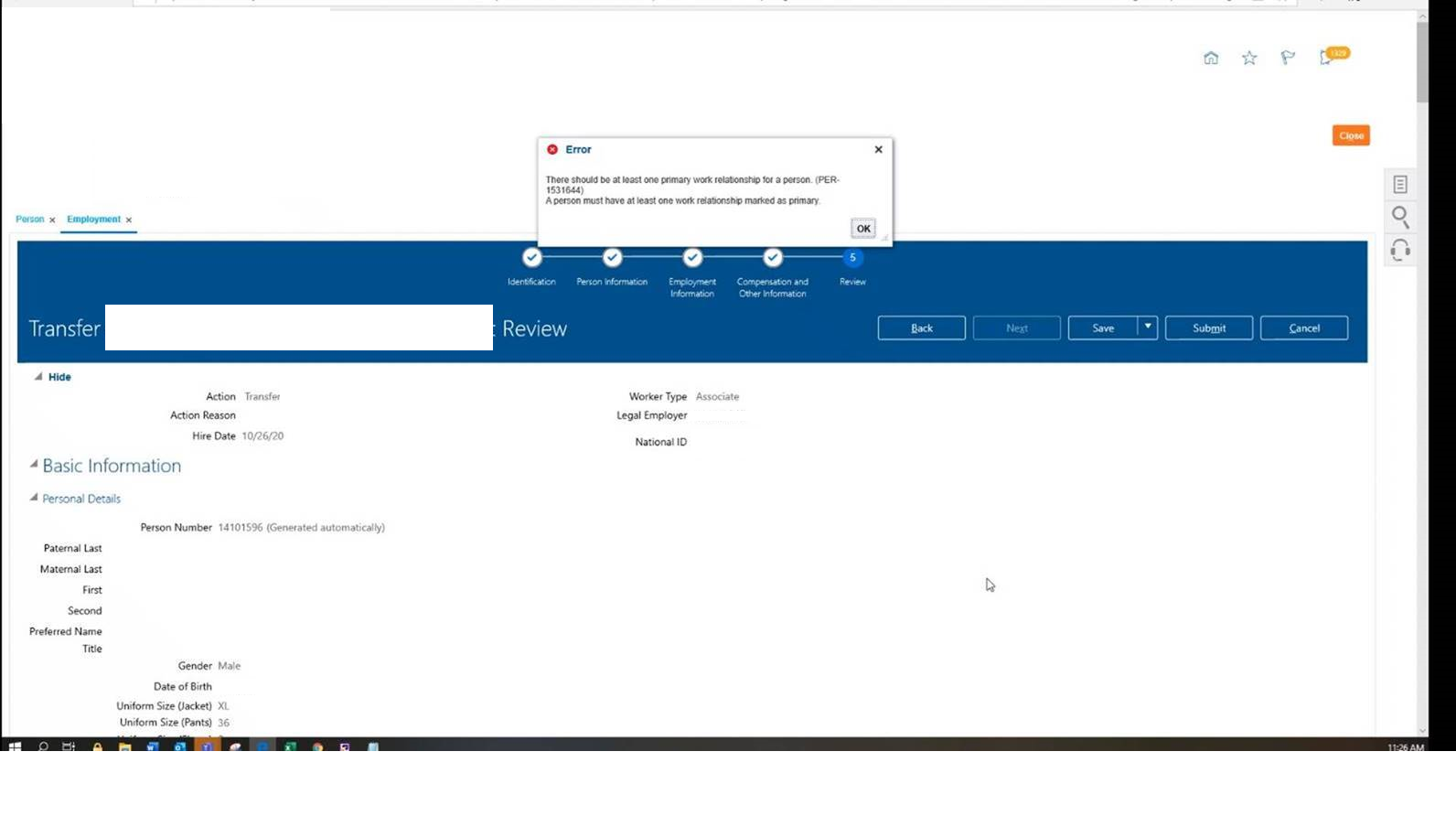Open Outlook from the taskbar
The height and width of the screenshot is (816, 1456).
coord(180,746)
